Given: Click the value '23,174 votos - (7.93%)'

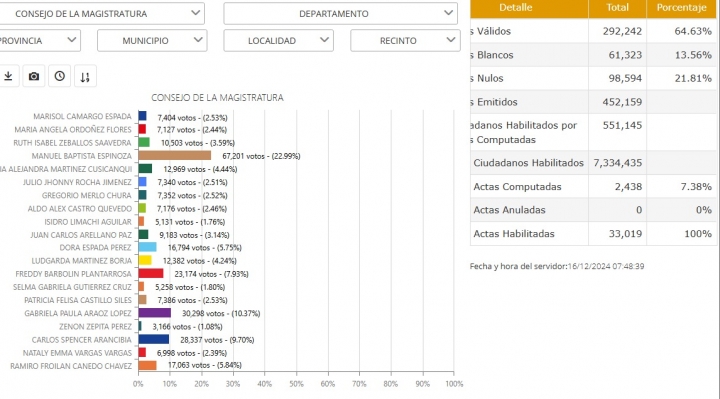Looking at the screenshot, I should pos(212,274).
